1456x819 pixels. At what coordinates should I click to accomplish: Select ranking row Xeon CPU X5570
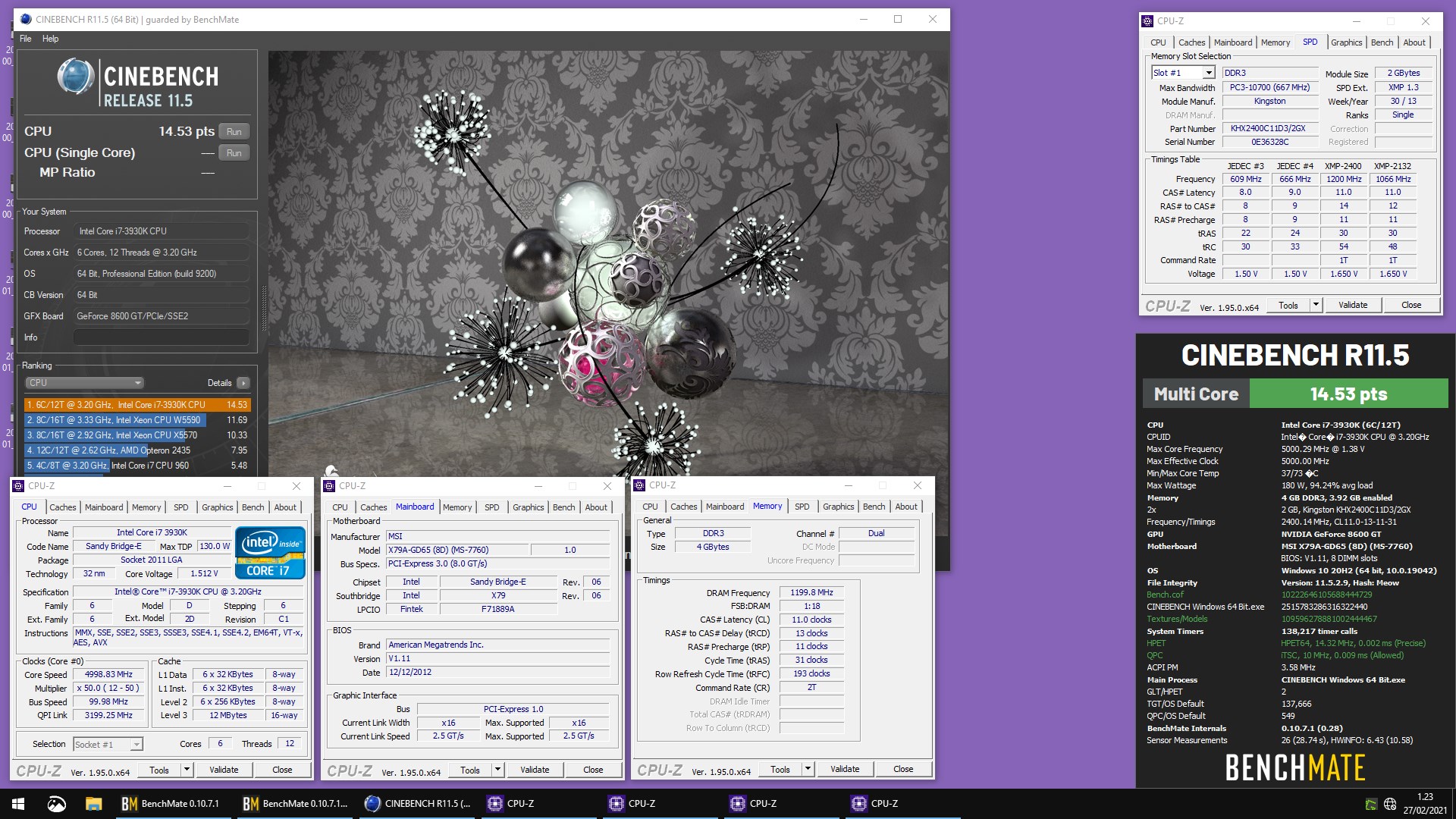click(x=137, y=435)
